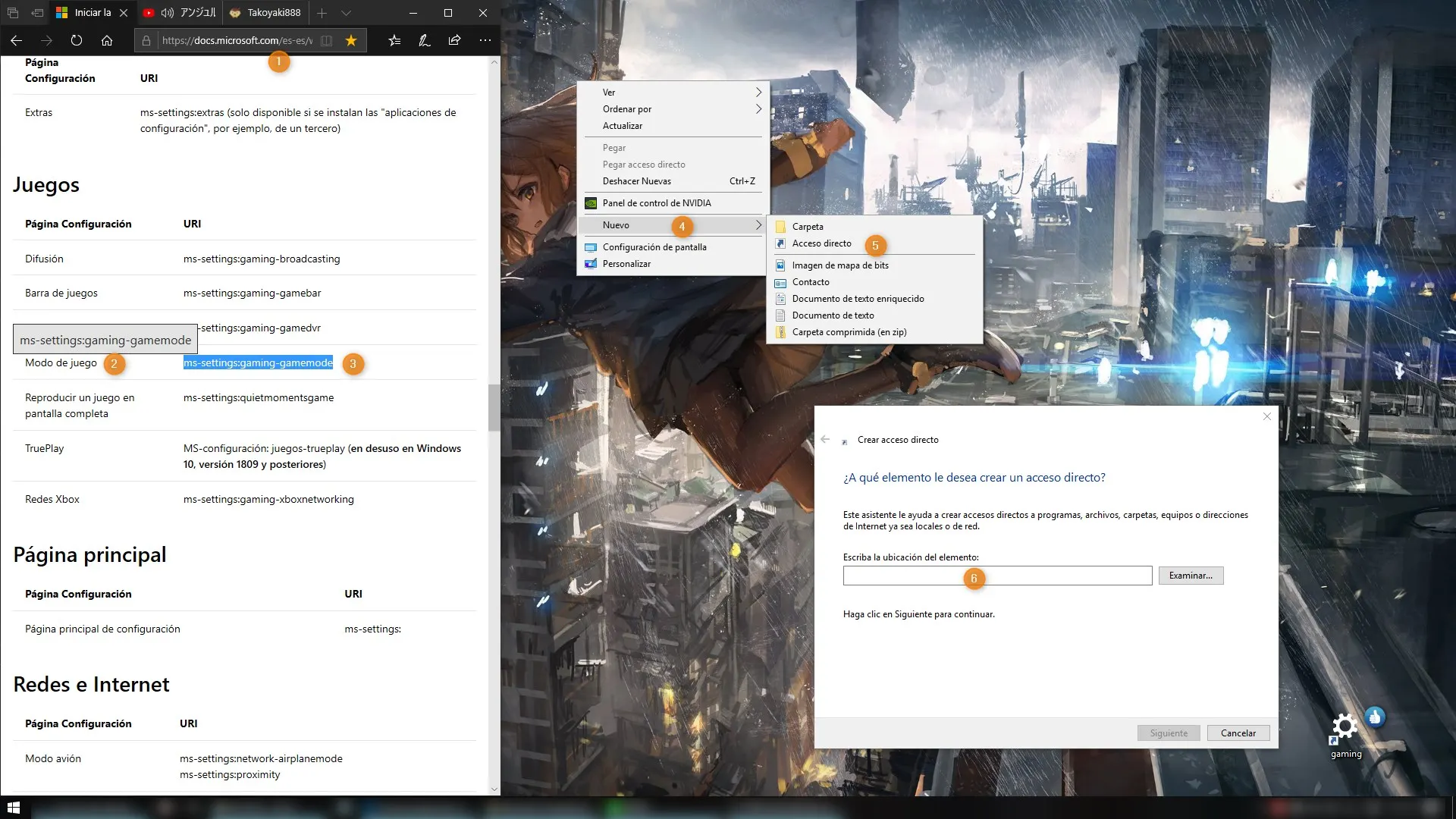Go back in the Edge browser

point(17,40)
